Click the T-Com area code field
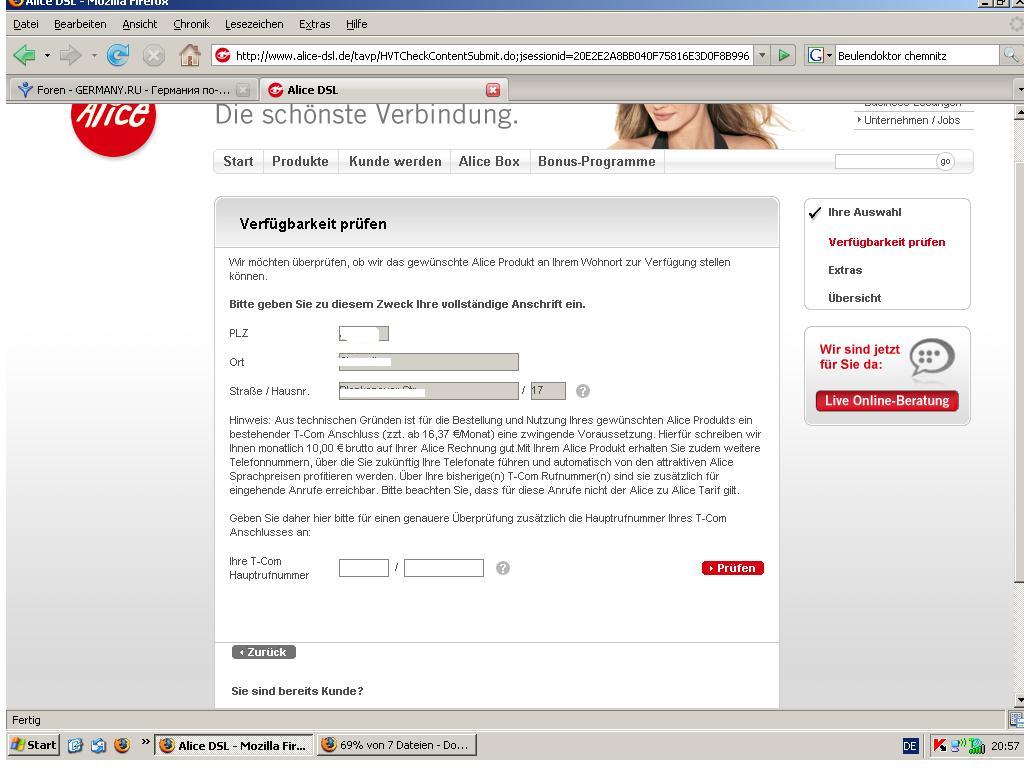 point(363,568)
